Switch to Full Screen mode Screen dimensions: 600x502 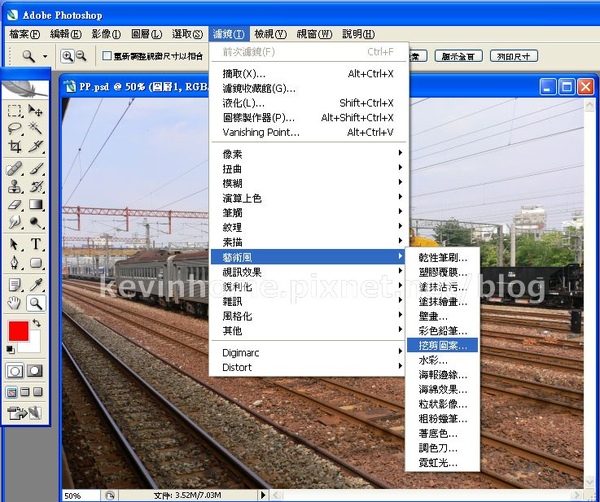38,392
